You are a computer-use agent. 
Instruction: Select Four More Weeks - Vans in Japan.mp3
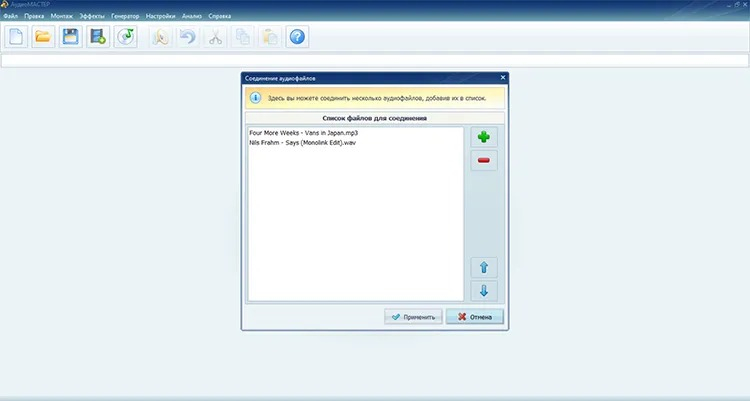coord(303,133)
